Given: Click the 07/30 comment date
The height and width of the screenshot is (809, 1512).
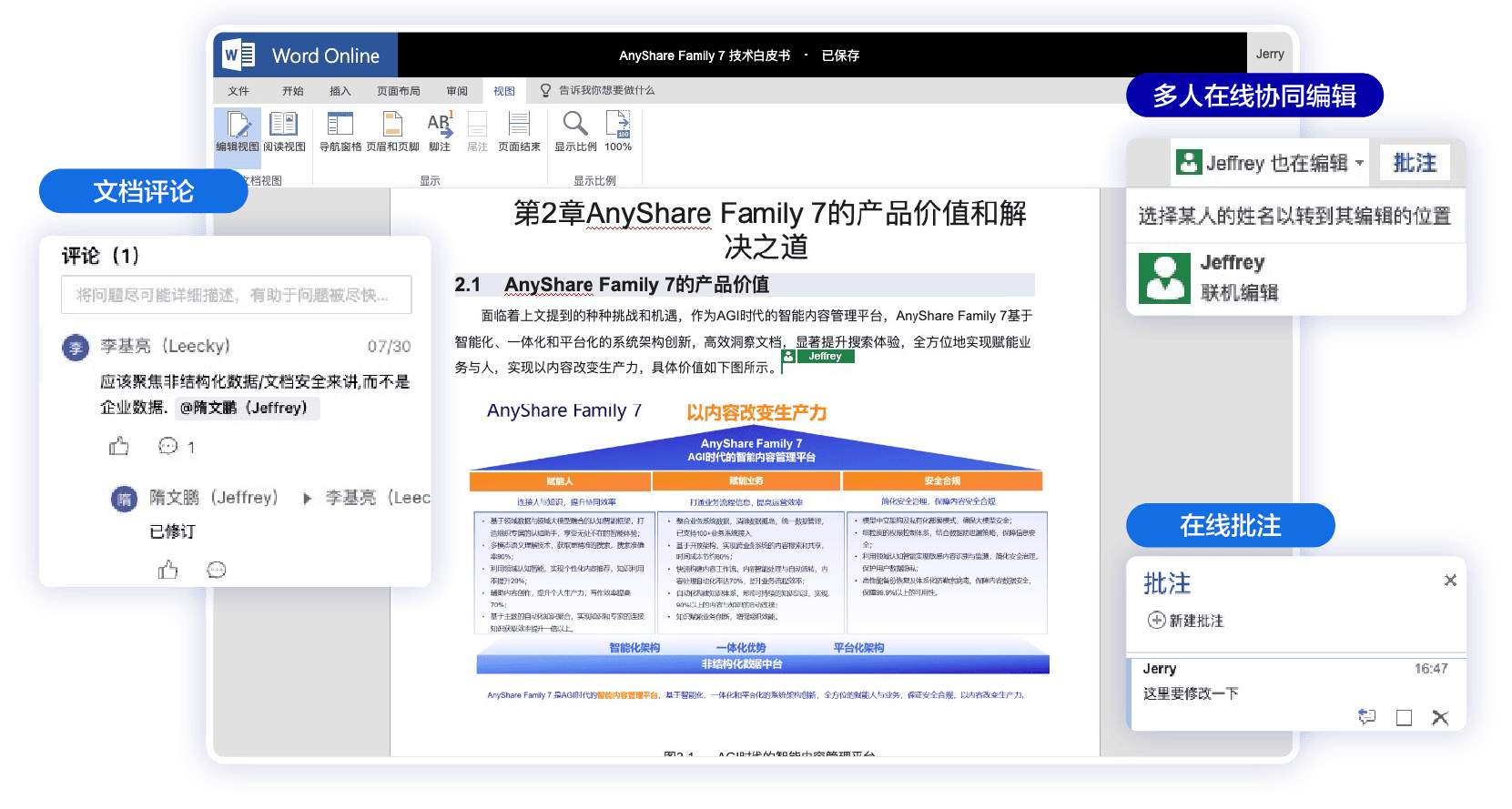Looking at the screenshot, I should tap(389, 347).
